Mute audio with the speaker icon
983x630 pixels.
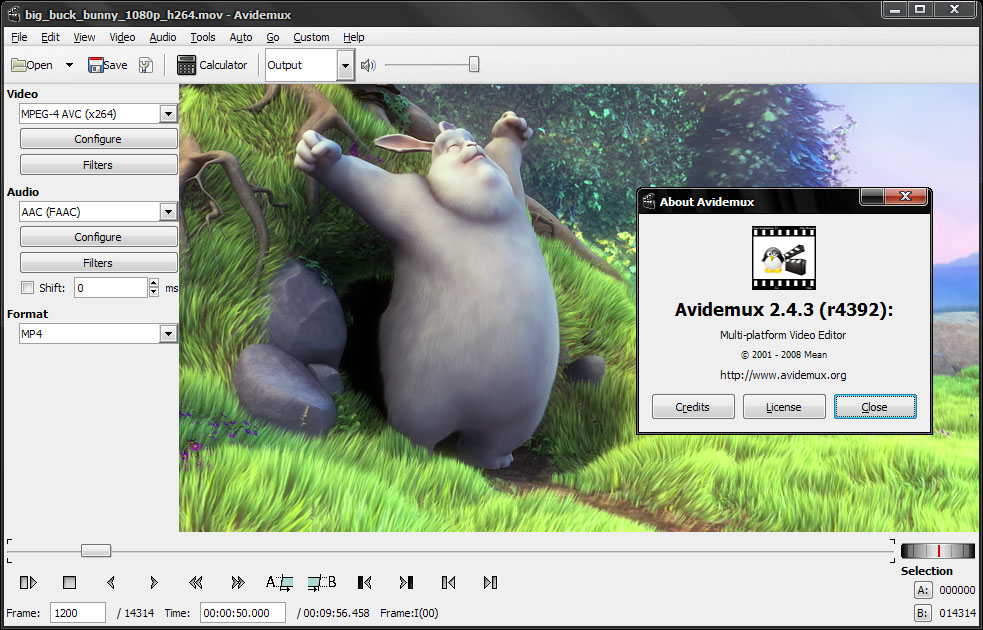click(x=368, y=64)
